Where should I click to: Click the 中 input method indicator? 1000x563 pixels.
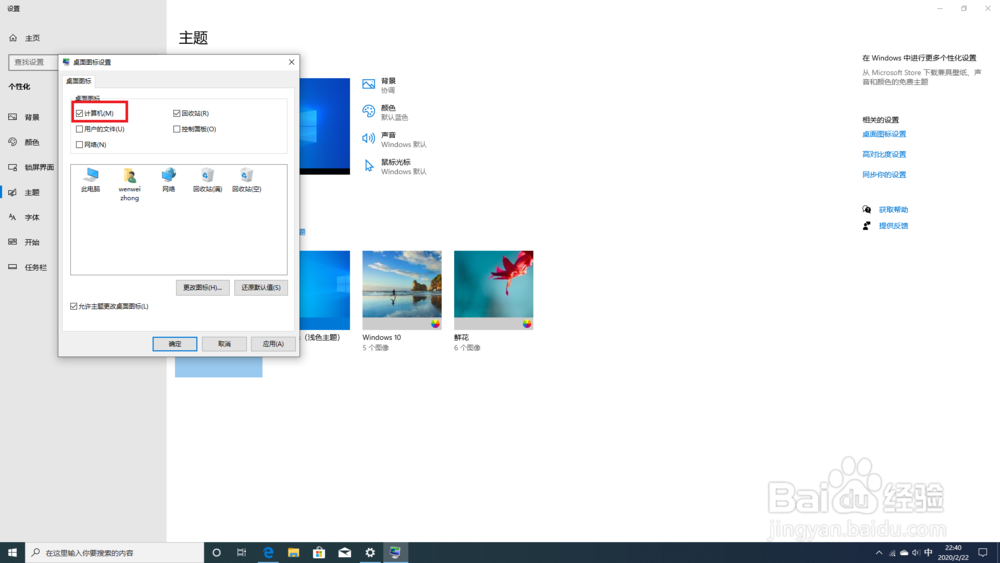coord(929,553)
